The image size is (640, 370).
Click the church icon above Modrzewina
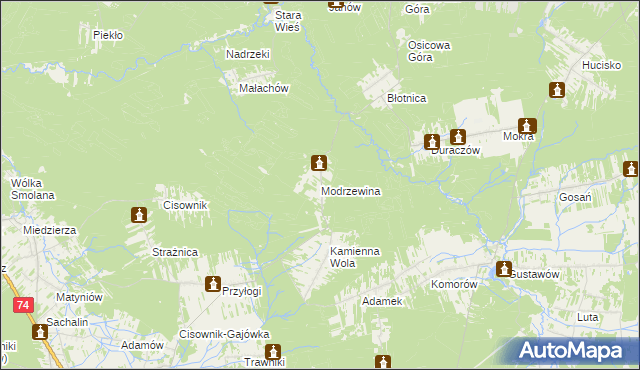click(319, 163)
